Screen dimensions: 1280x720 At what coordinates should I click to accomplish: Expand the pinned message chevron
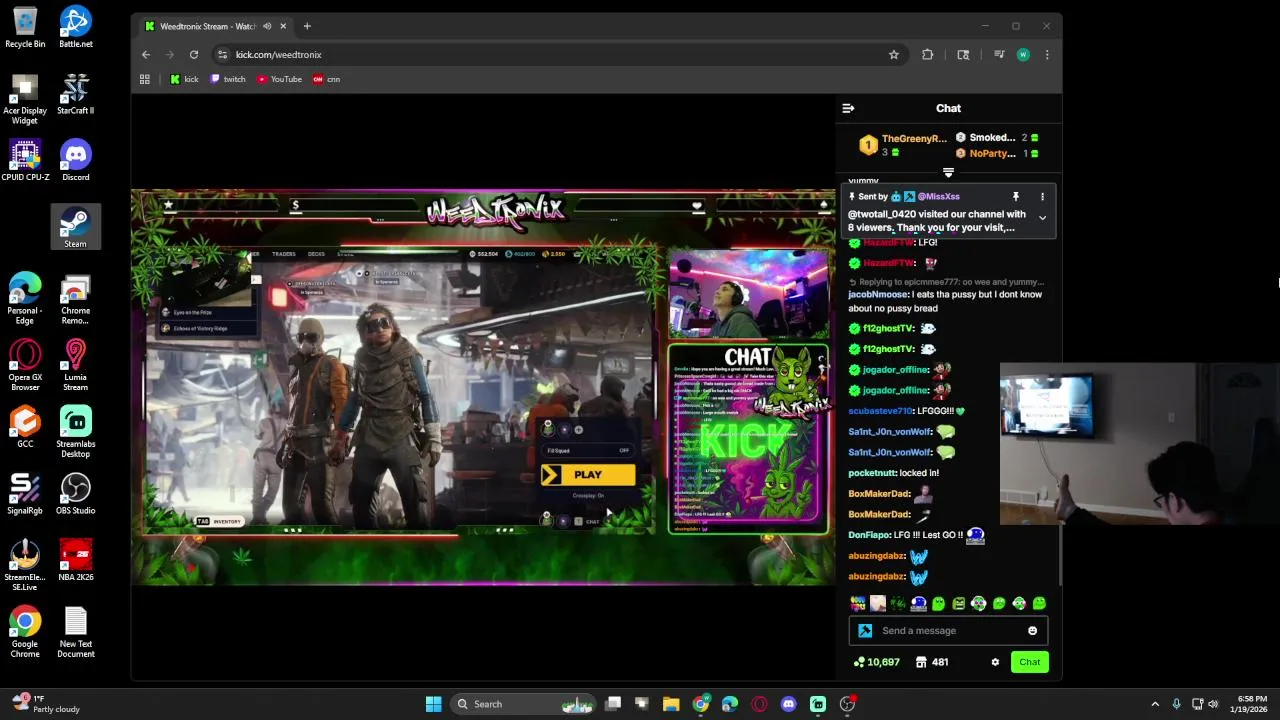click(x=1042, y=218)
